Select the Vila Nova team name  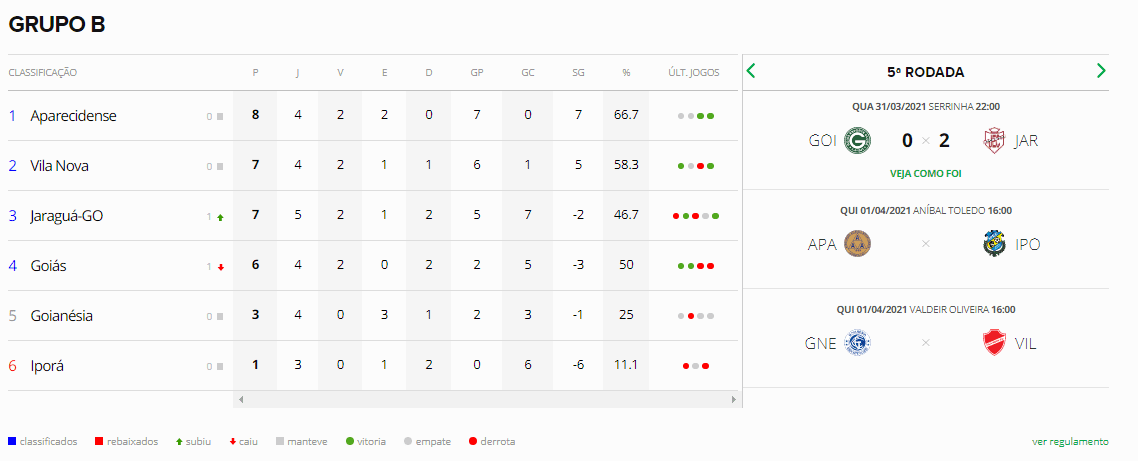point(60,166)
